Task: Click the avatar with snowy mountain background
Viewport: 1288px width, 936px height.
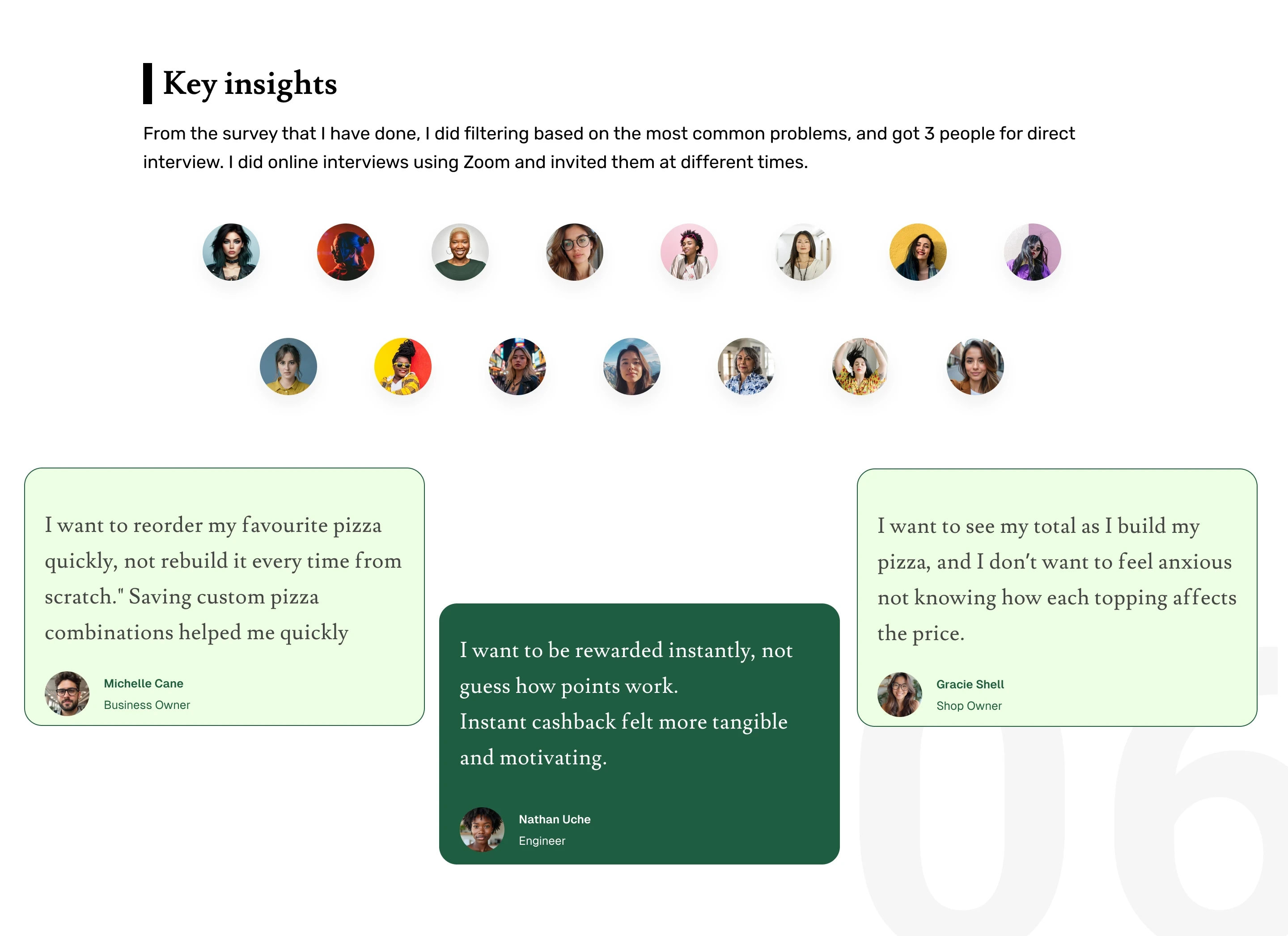Action: click(x=631, y=367)
